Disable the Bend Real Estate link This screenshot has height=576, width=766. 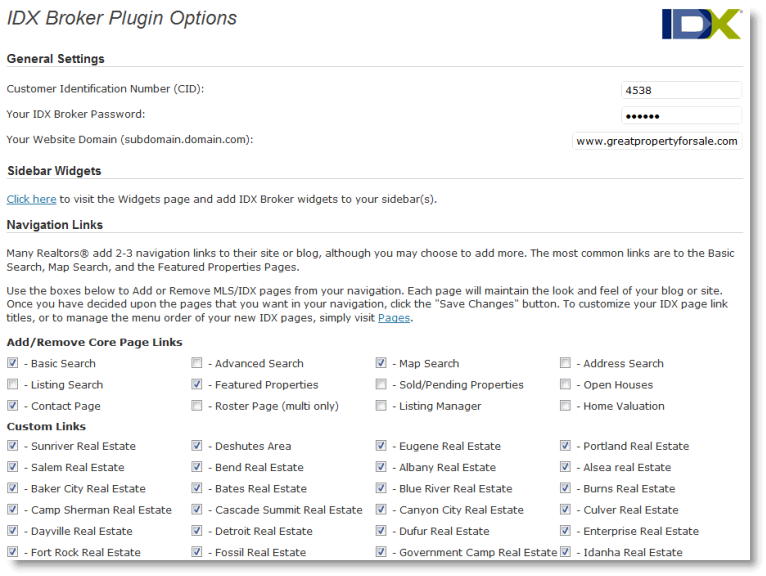(197, 467)
